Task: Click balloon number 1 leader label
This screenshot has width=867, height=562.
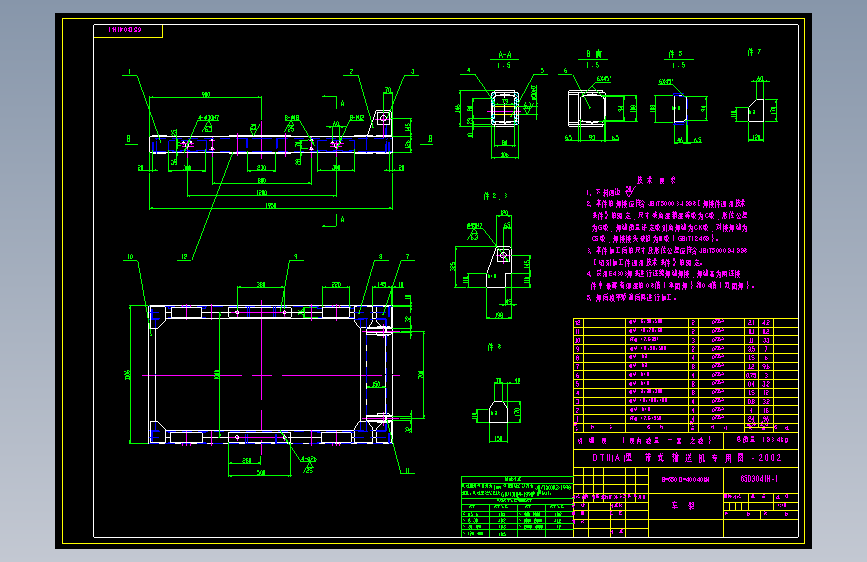Action: tap(129, 72)
